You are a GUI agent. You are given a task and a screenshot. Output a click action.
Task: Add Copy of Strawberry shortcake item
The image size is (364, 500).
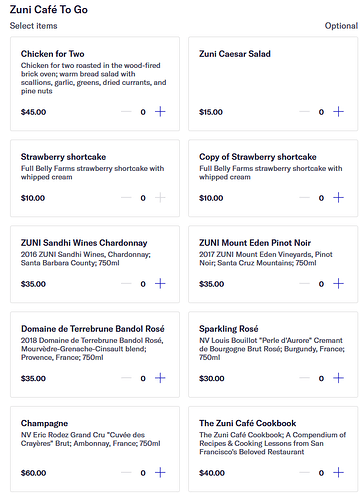(338, 198)
